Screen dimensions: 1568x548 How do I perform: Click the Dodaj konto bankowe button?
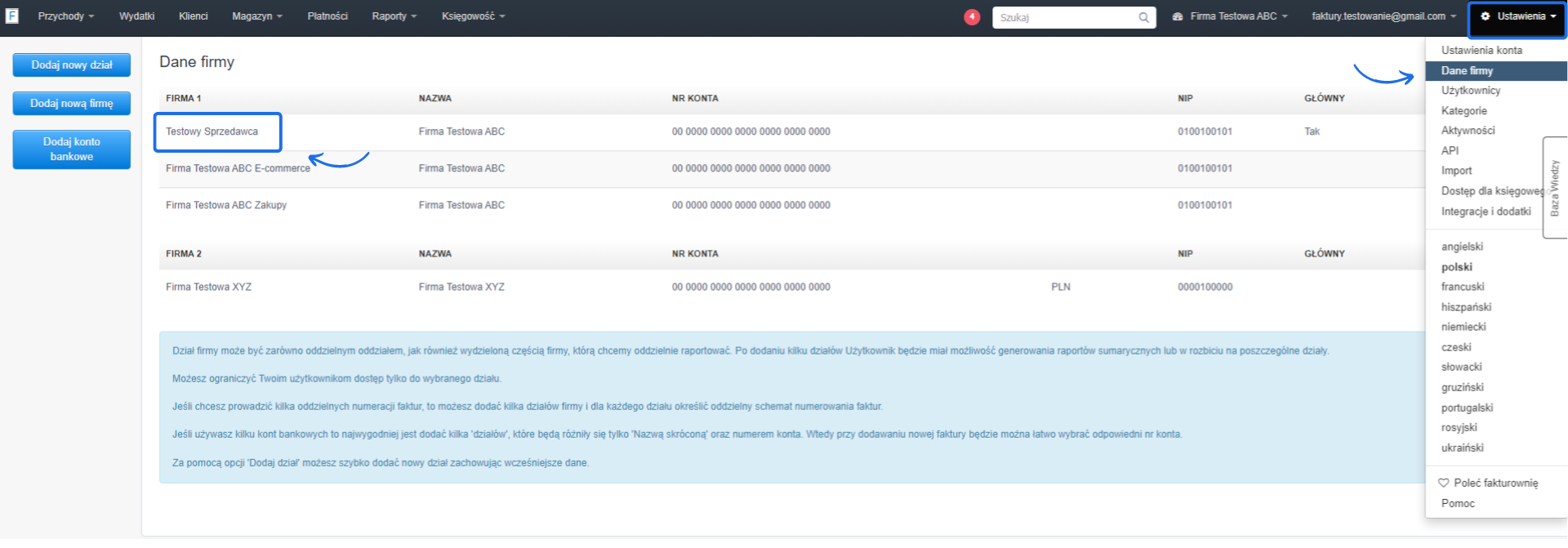pyautogui.click(x=72, y=149)
